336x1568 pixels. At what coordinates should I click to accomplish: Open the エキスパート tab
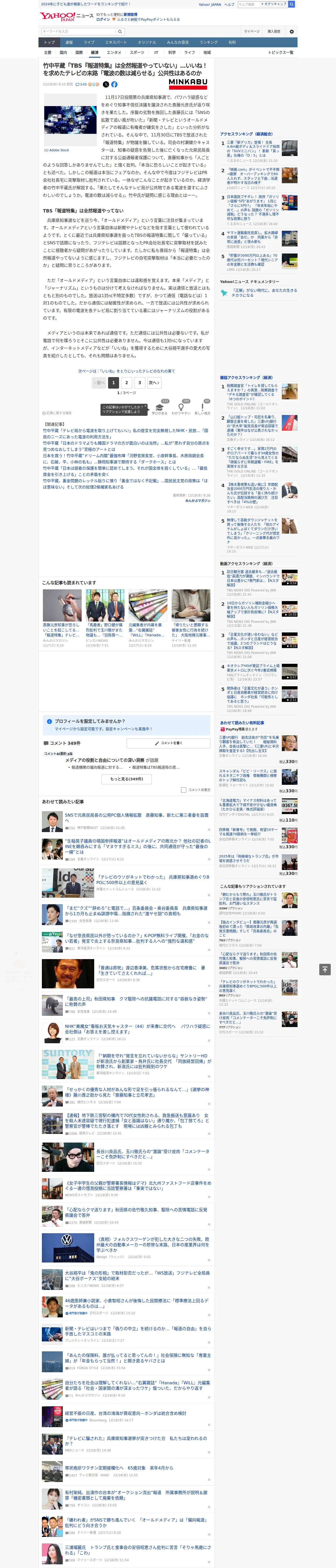point(116,43)
